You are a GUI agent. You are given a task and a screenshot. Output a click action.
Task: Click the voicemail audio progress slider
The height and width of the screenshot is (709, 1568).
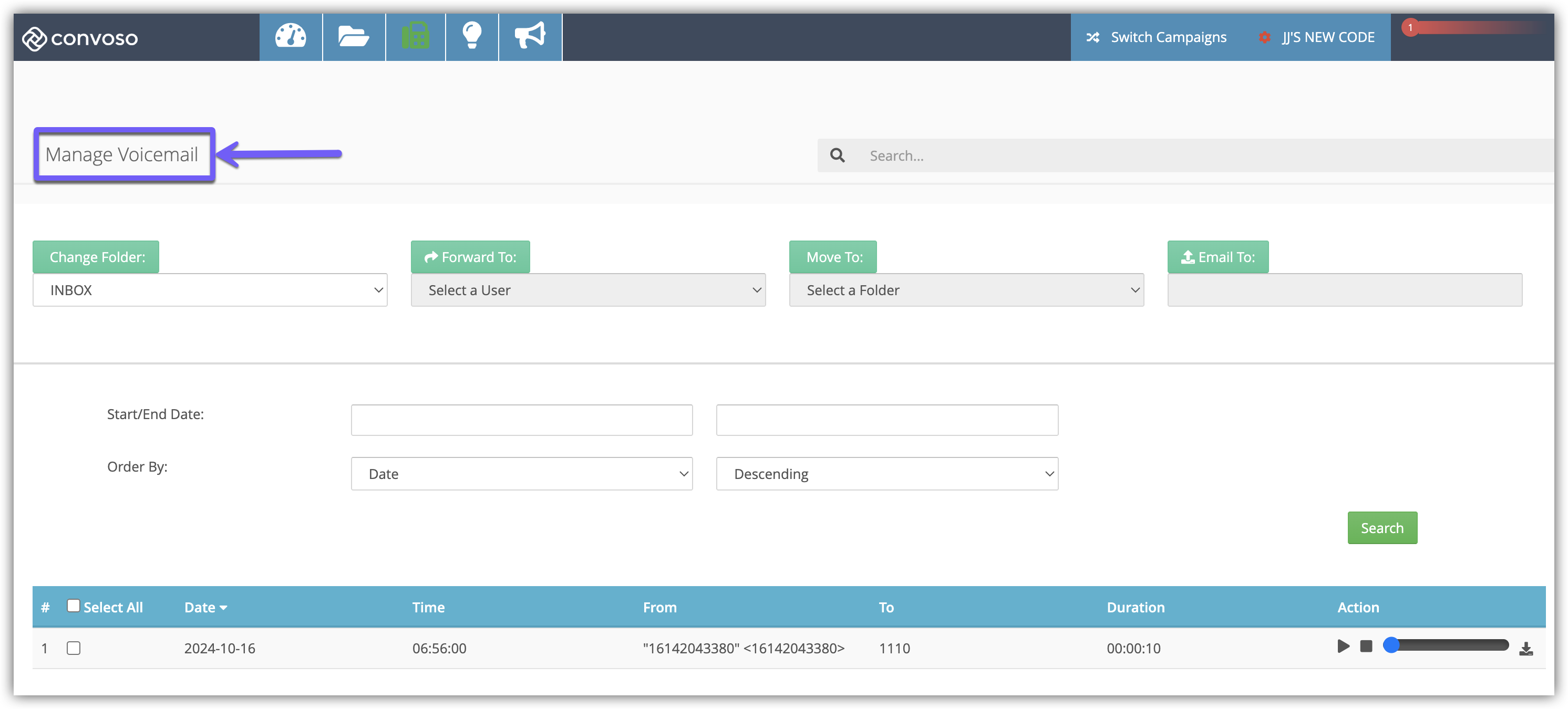click(1449, 645)
